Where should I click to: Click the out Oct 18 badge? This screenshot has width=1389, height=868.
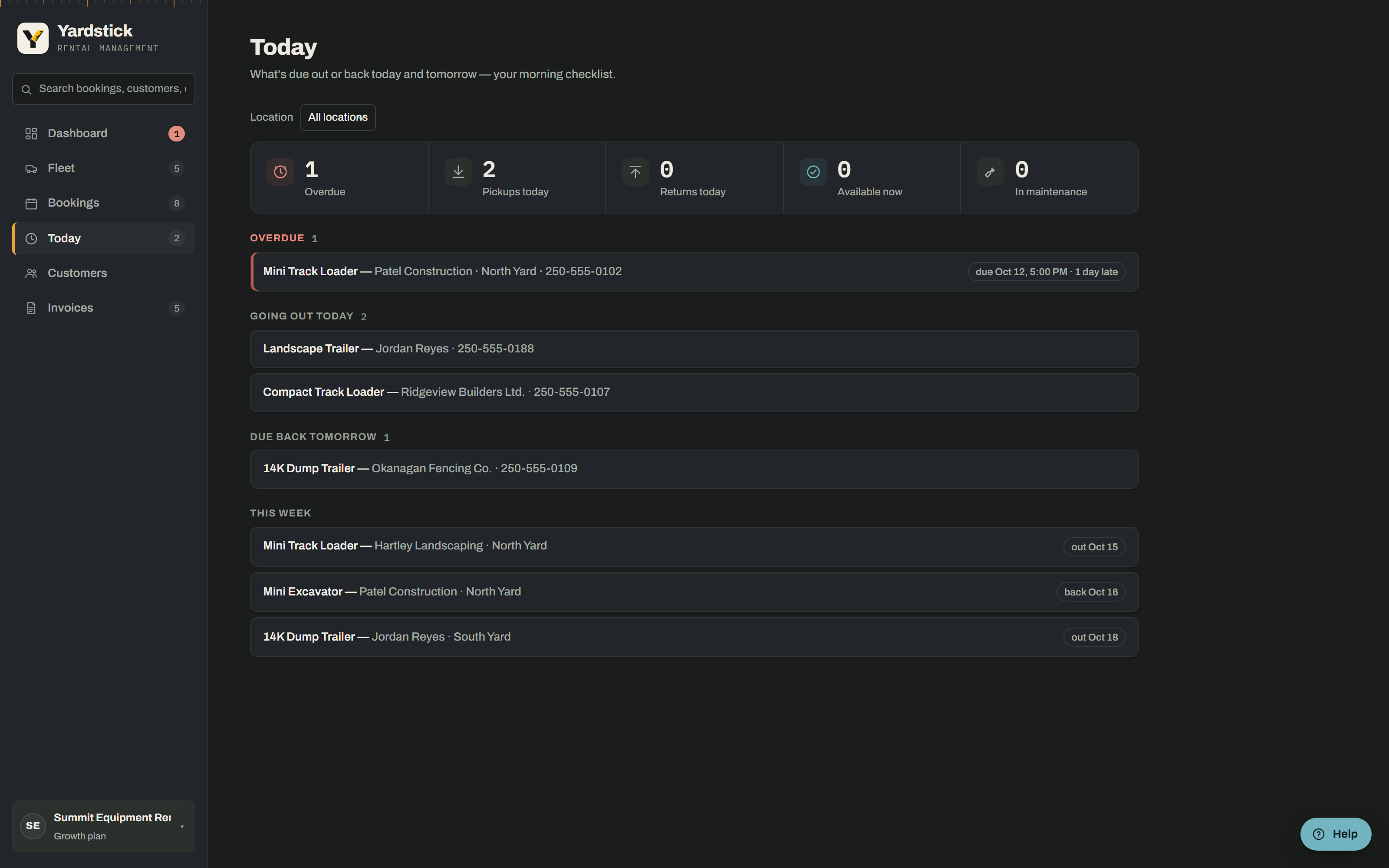coord(1094,637)
